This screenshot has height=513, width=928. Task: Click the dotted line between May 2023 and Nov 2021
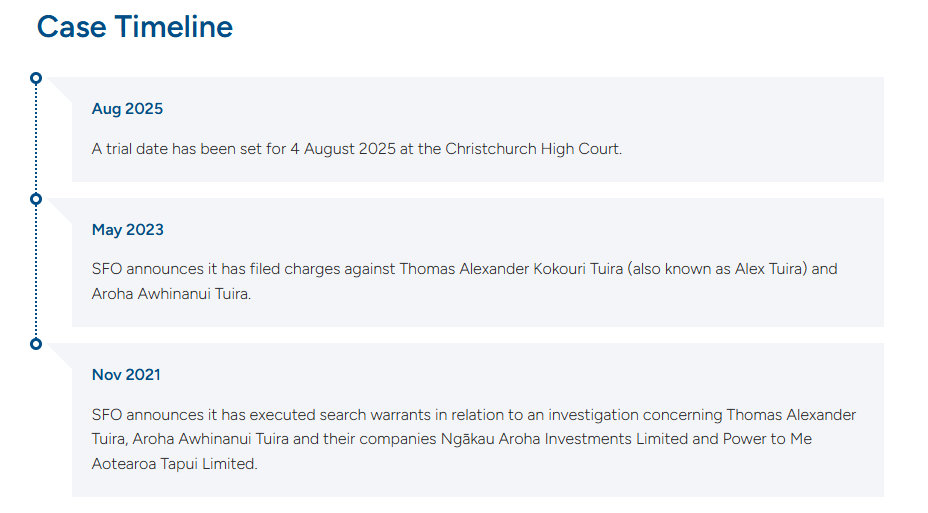[36, 272]
